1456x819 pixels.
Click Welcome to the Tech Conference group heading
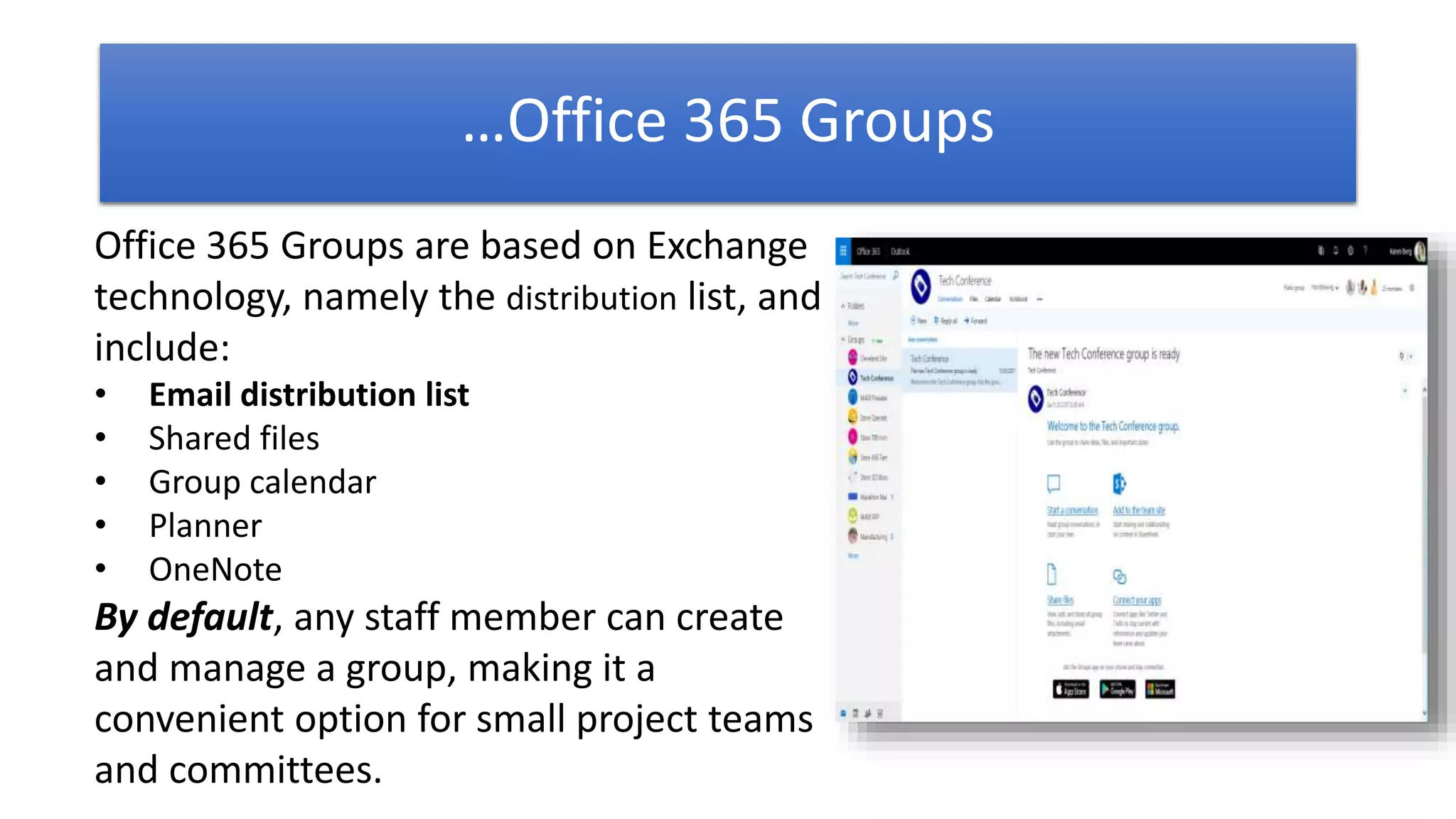1113,427
